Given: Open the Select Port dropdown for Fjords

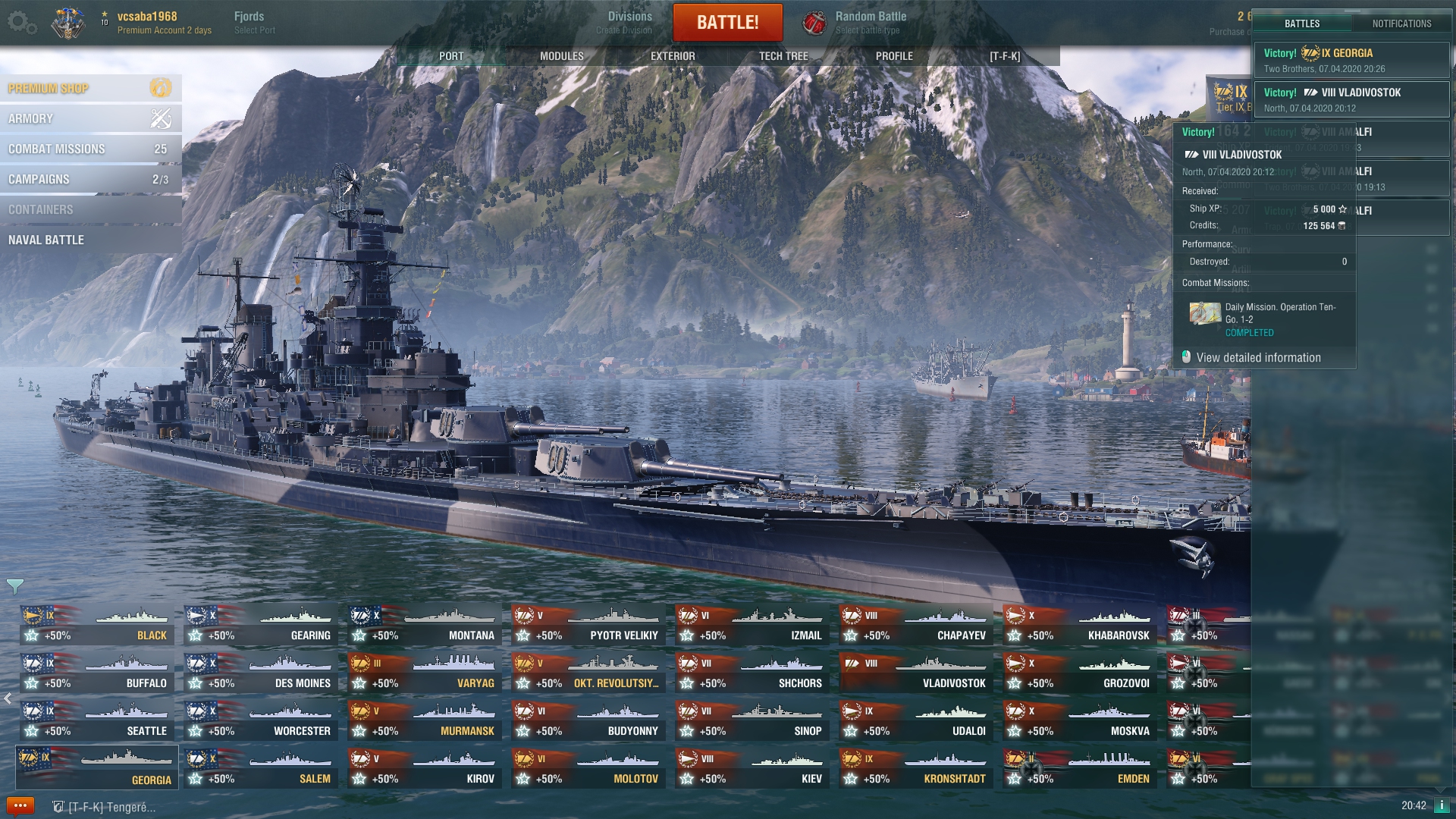Looking at the screenshot, I should [255, 23].
